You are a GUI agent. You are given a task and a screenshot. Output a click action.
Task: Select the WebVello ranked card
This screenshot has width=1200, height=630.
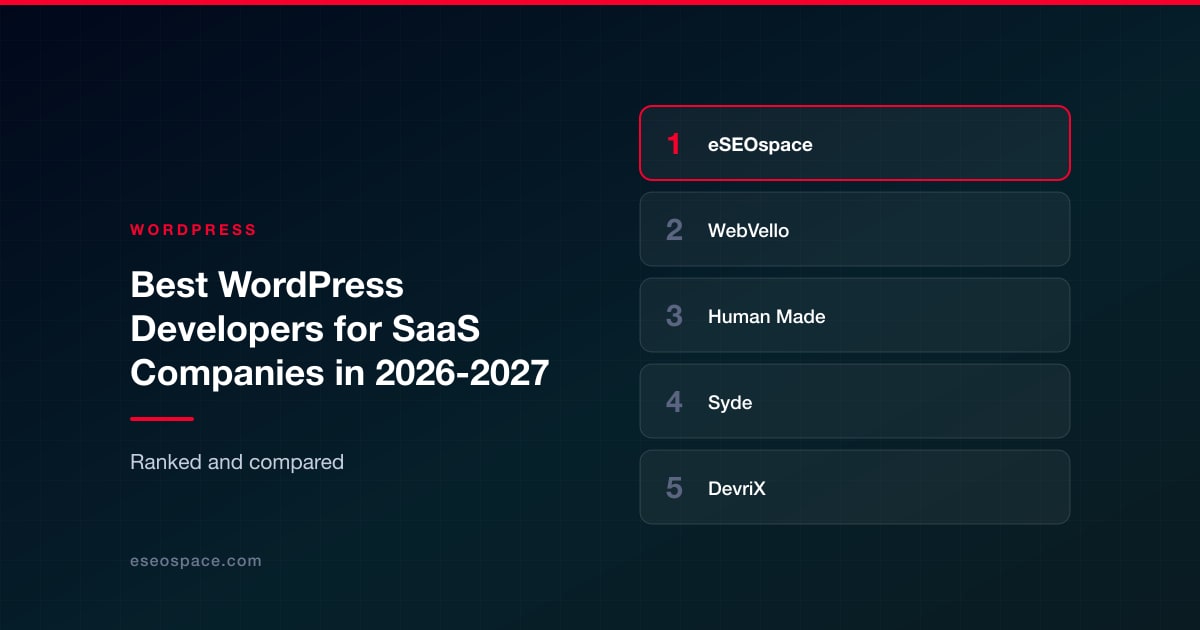[855, 229]
